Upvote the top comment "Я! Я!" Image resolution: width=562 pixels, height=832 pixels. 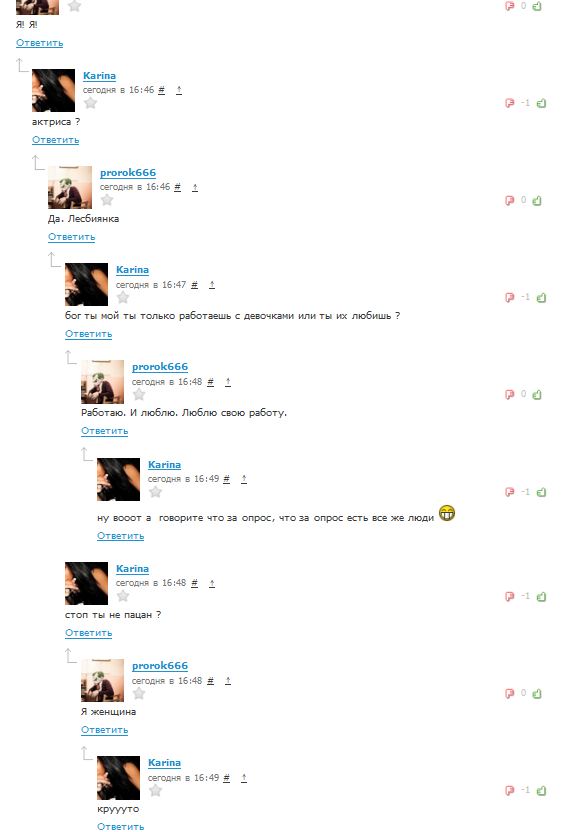[x=537, y=6]
